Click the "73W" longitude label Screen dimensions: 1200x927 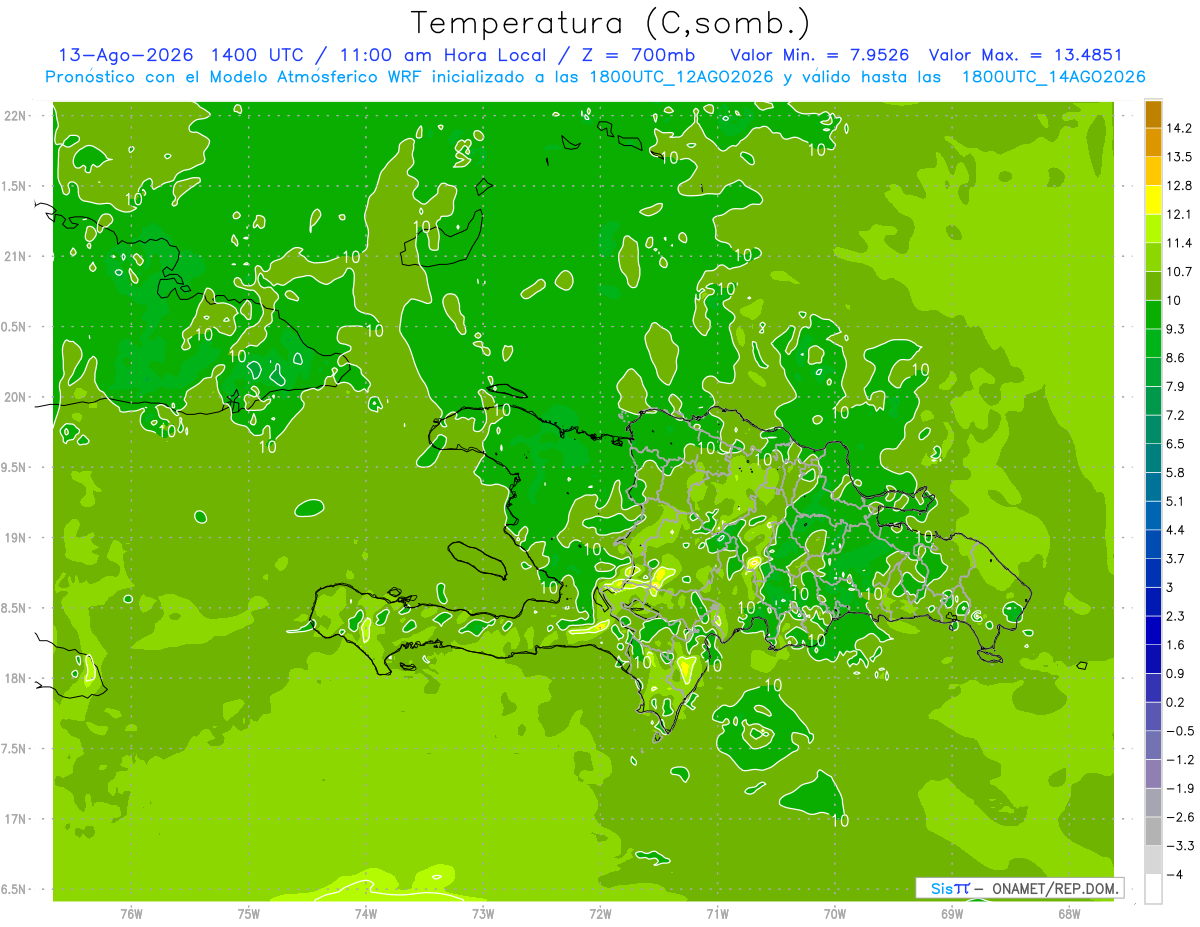483,914
